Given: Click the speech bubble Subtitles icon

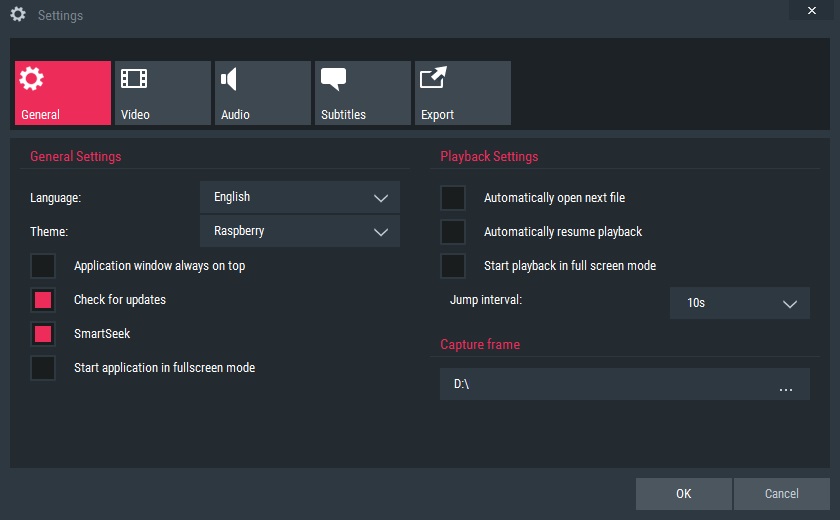Looking at the screenshot, I should pyautogui.click(x=333, y=79).
